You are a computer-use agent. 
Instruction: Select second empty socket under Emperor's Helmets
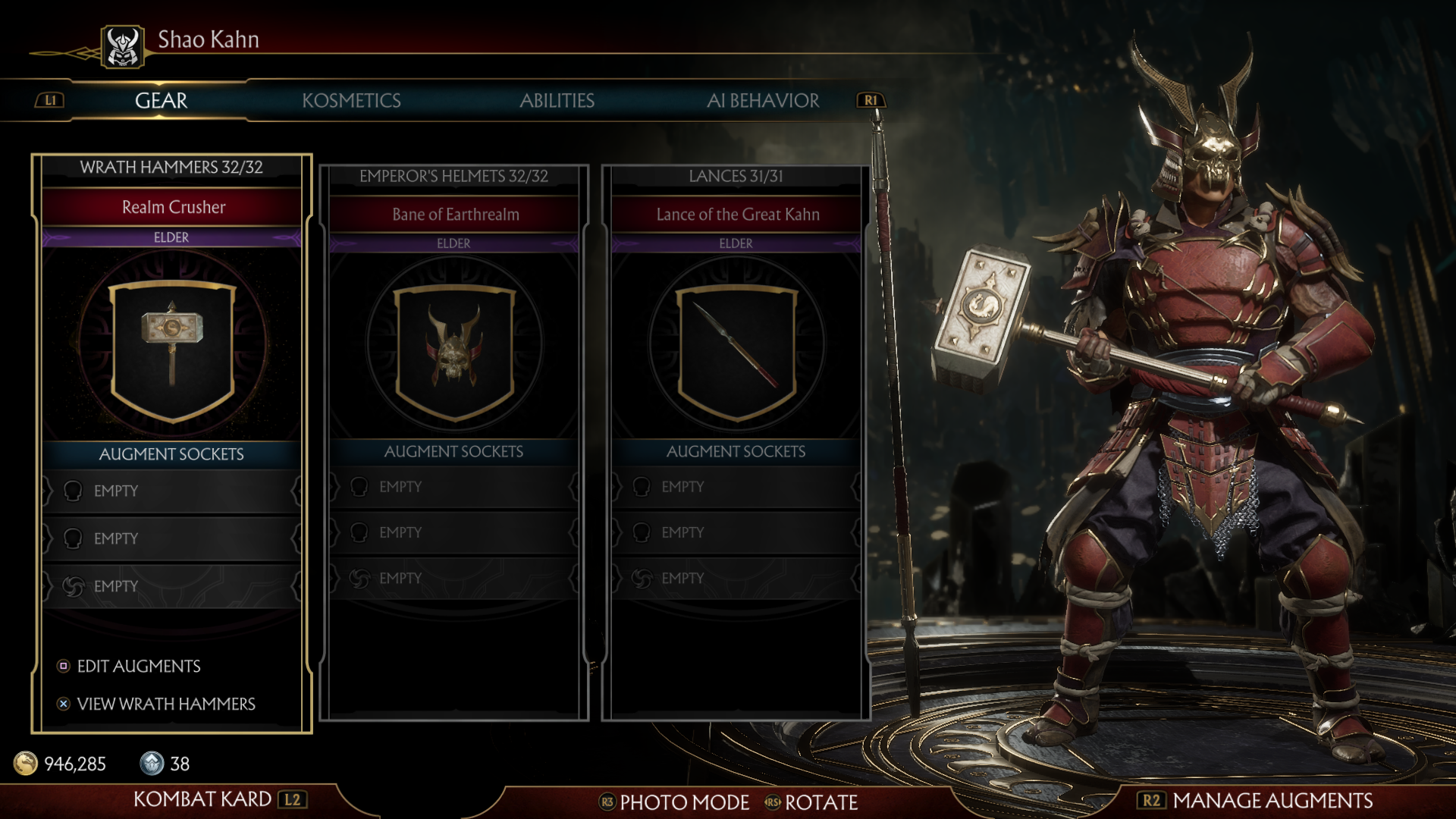coord(454,532)
